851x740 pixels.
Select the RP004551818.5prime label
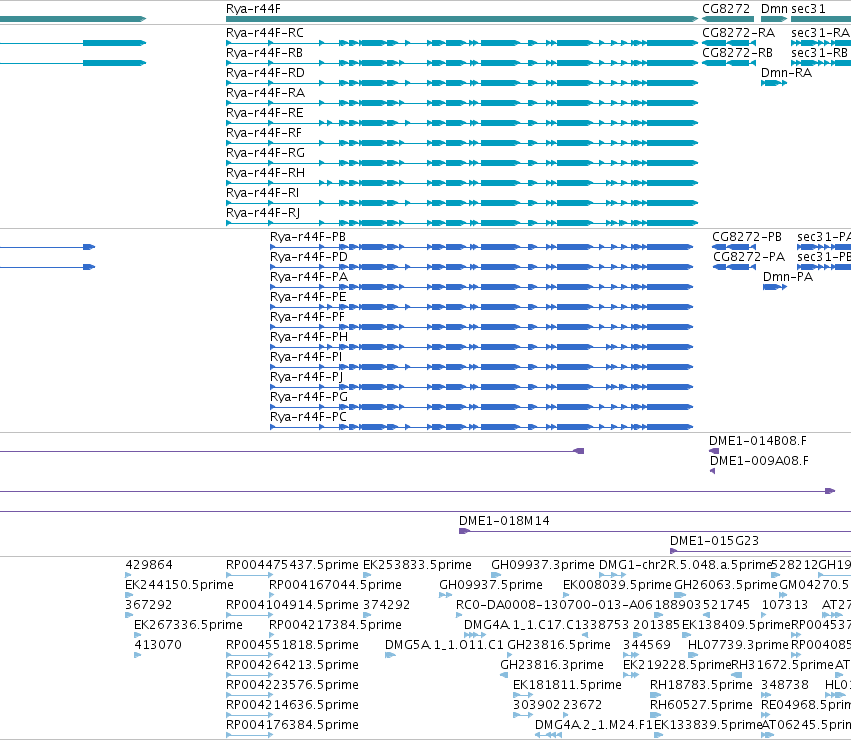click(293, 646)
